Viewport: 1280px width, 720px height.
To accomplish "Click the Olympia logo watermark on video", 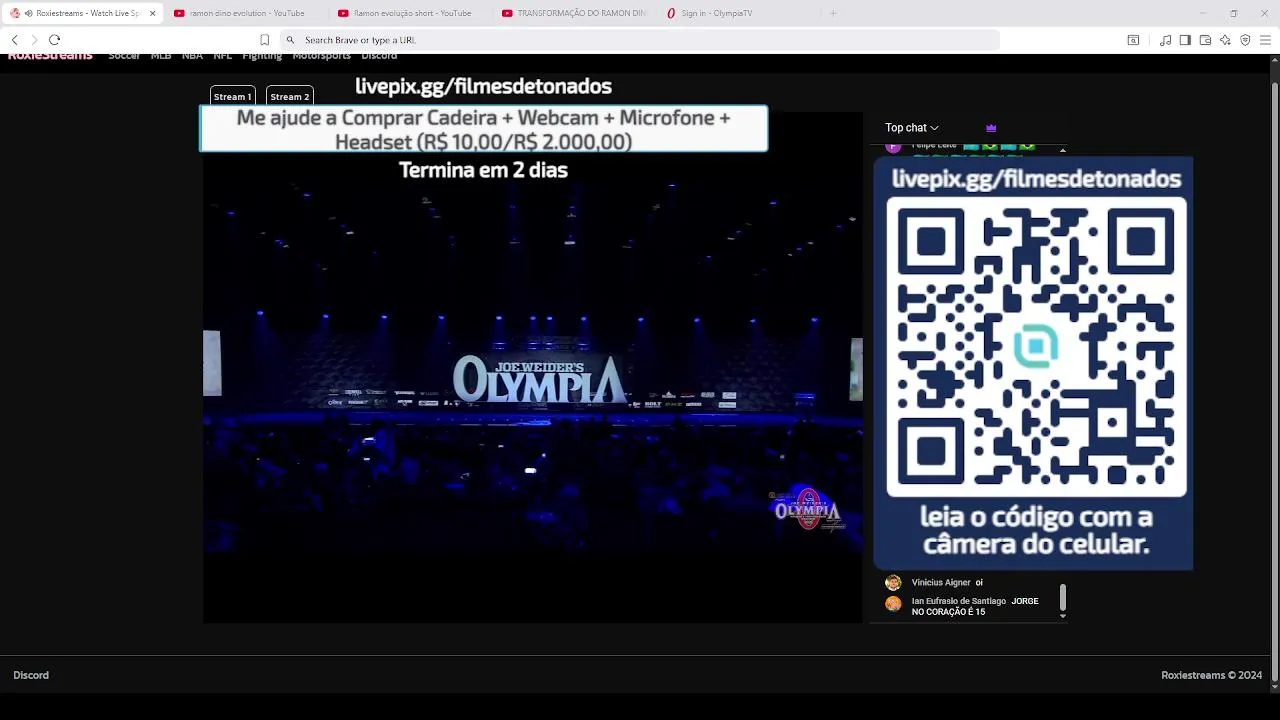I will [x=807, y=510].
